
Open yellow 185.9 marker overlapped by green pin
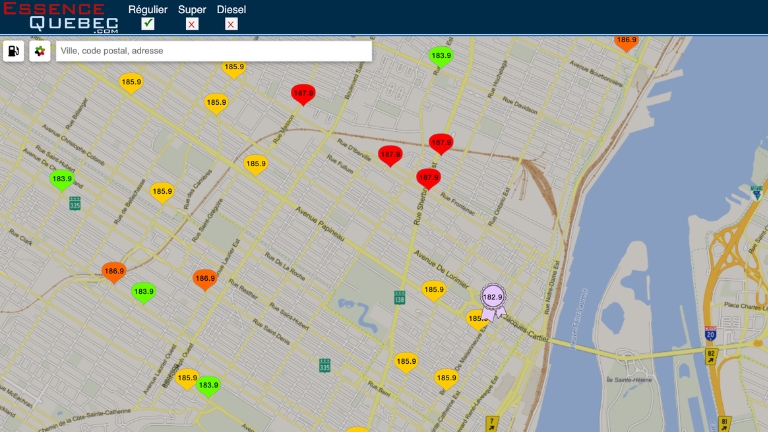point(185,379)
